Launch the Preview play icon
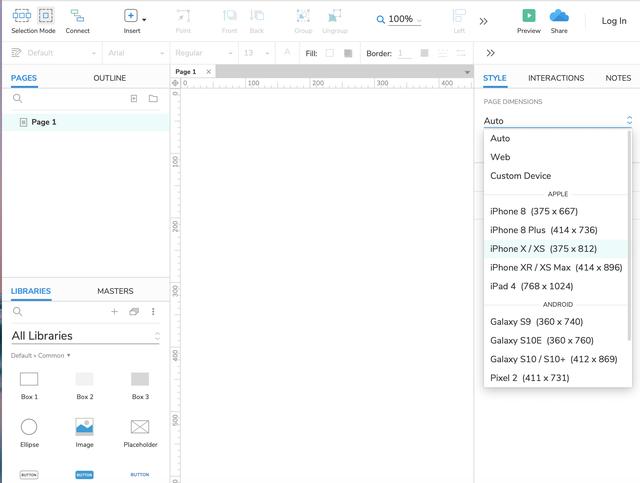640x483 pixels. 529,16
